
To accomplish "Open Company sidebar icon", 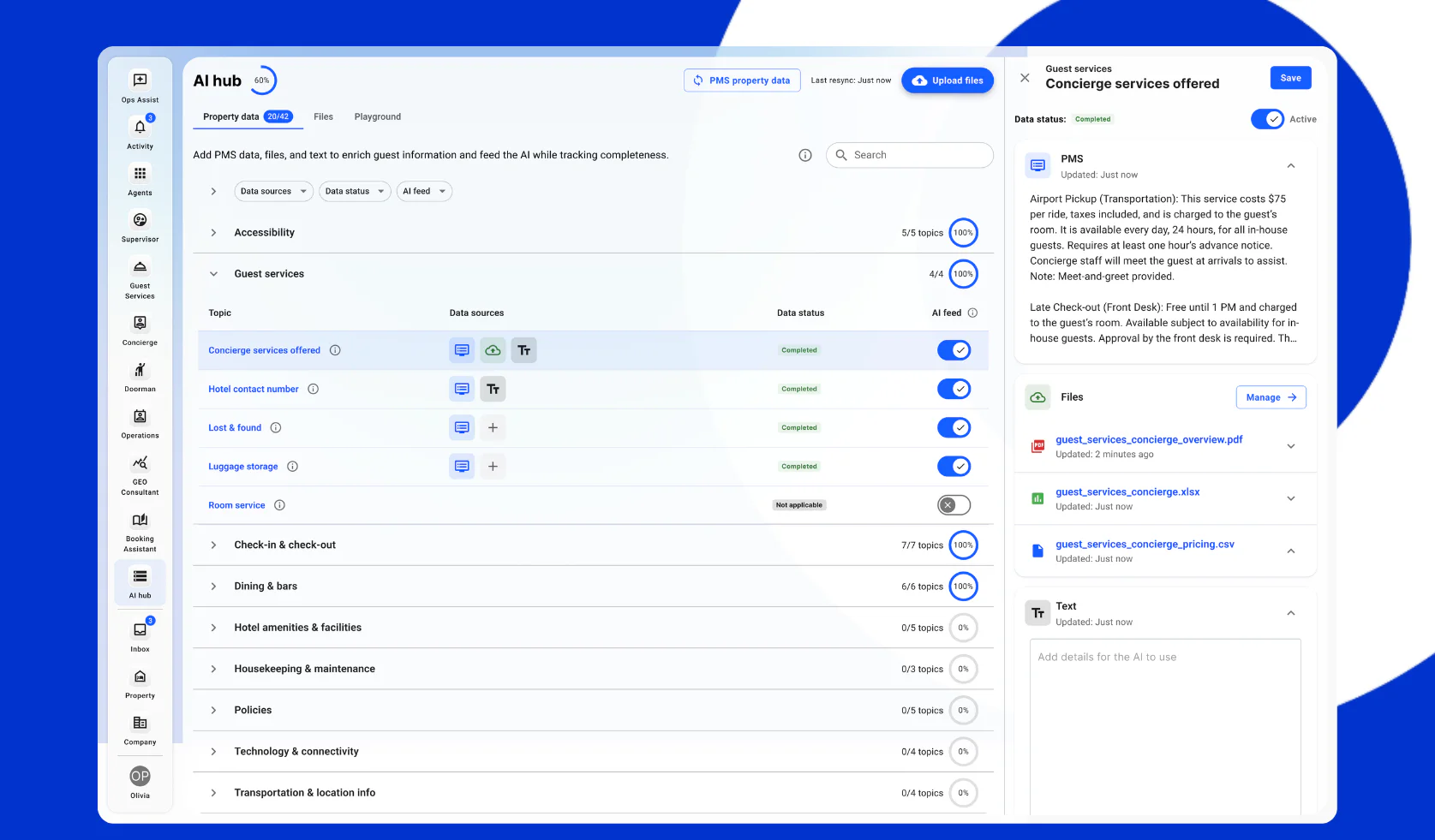I will pyautogui.click(x=140, y=723).
